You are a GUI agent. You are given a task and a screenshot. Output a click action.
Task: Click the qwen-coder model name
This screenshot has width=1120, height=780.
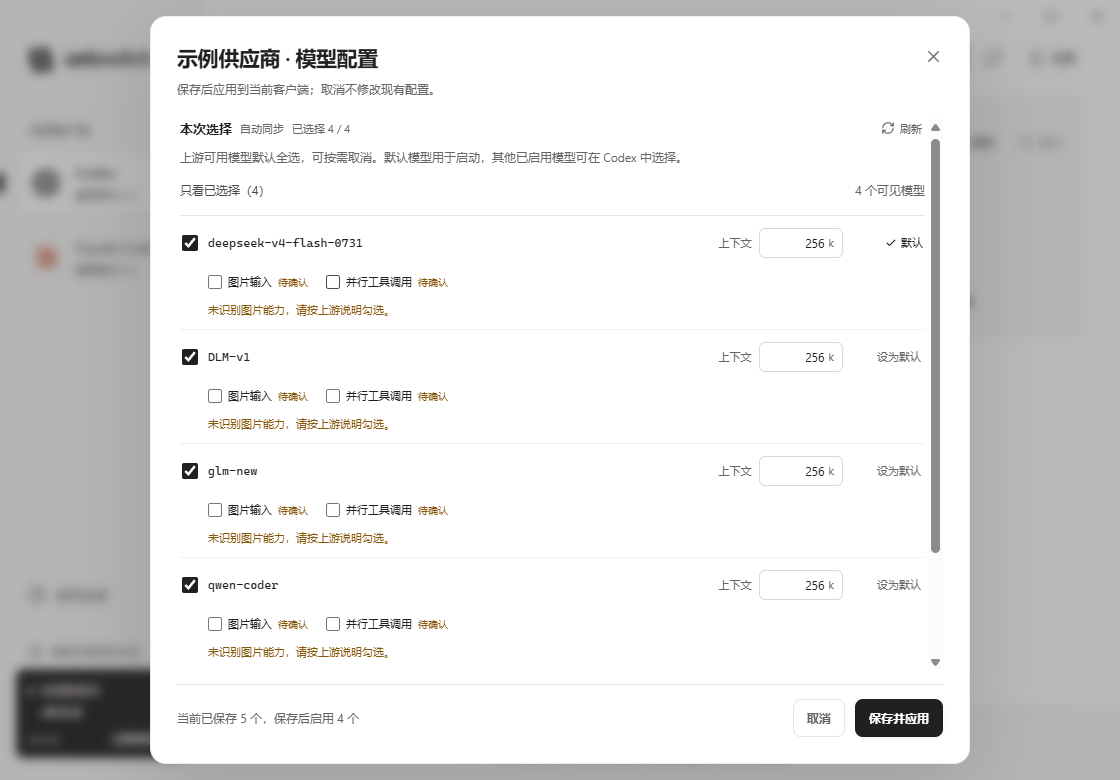click(x=243, y=585)
